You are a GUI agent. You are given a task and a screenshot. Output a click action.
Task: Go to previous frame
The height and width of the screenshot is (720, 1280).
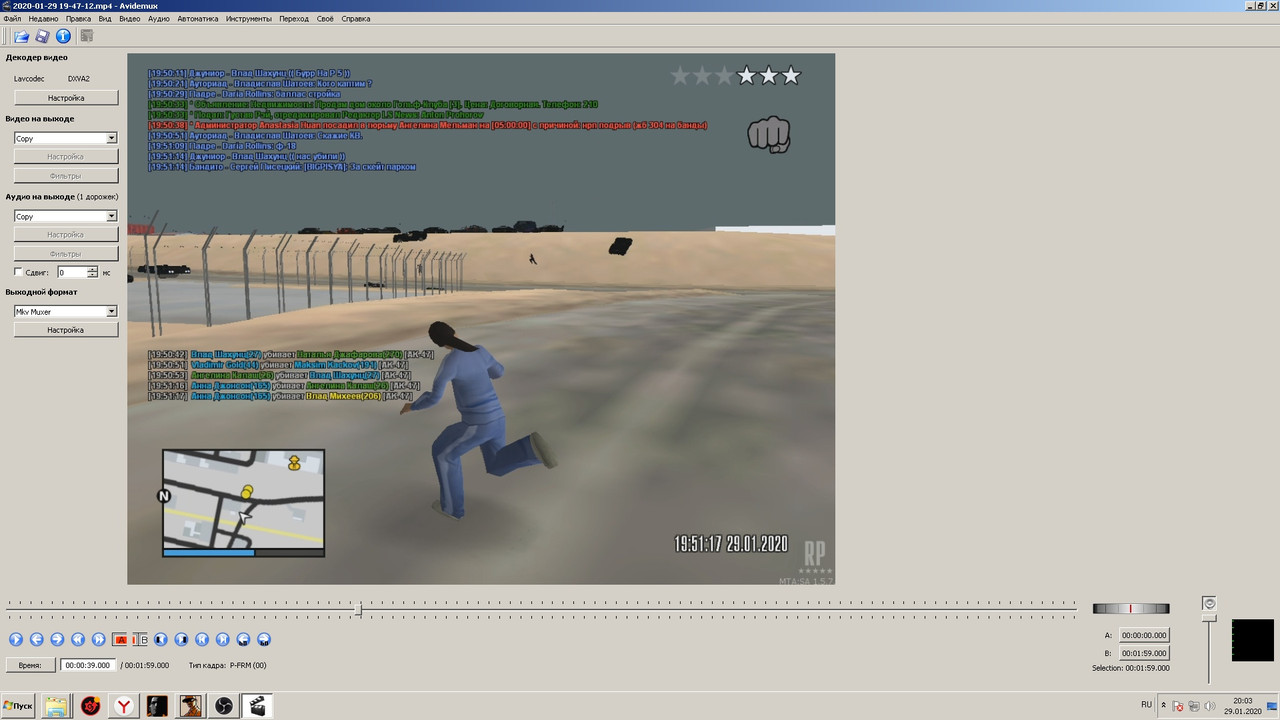[x=36, y=639]
